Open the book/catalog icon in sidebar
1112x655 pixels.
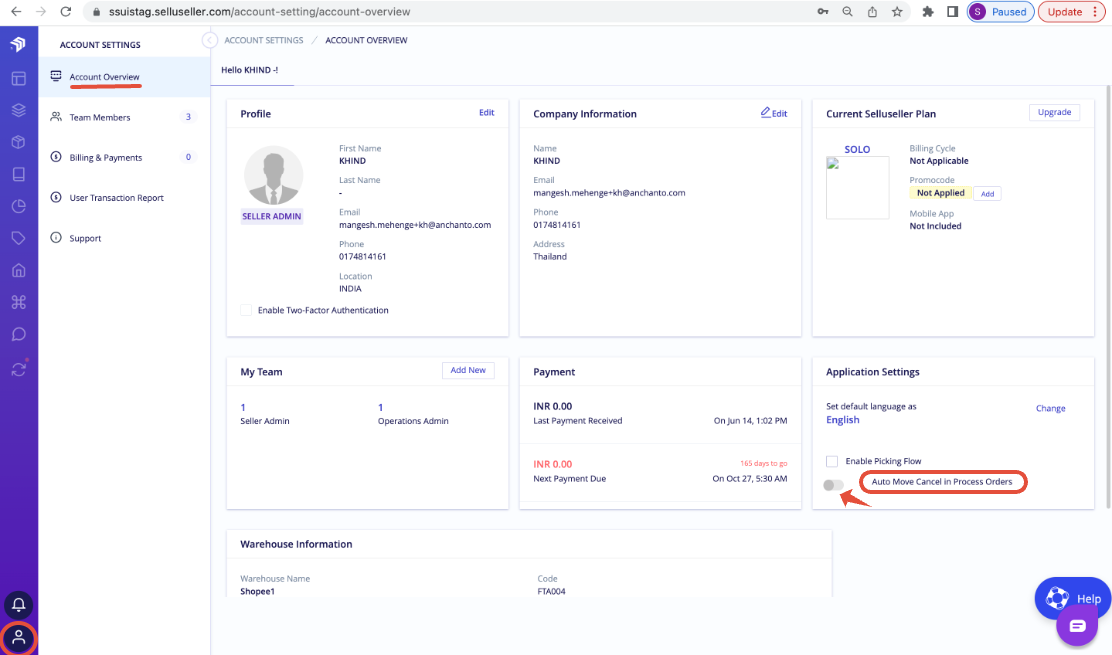coord(18,174)
